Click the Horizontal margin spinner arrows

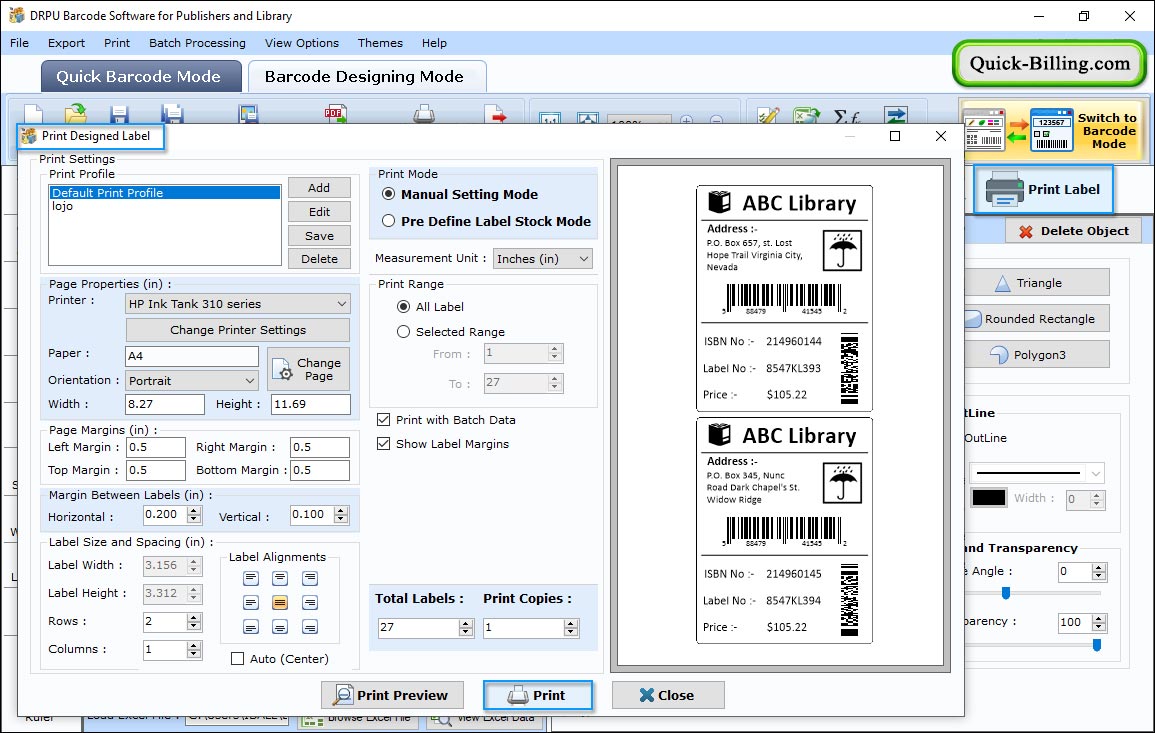(194, 515)
